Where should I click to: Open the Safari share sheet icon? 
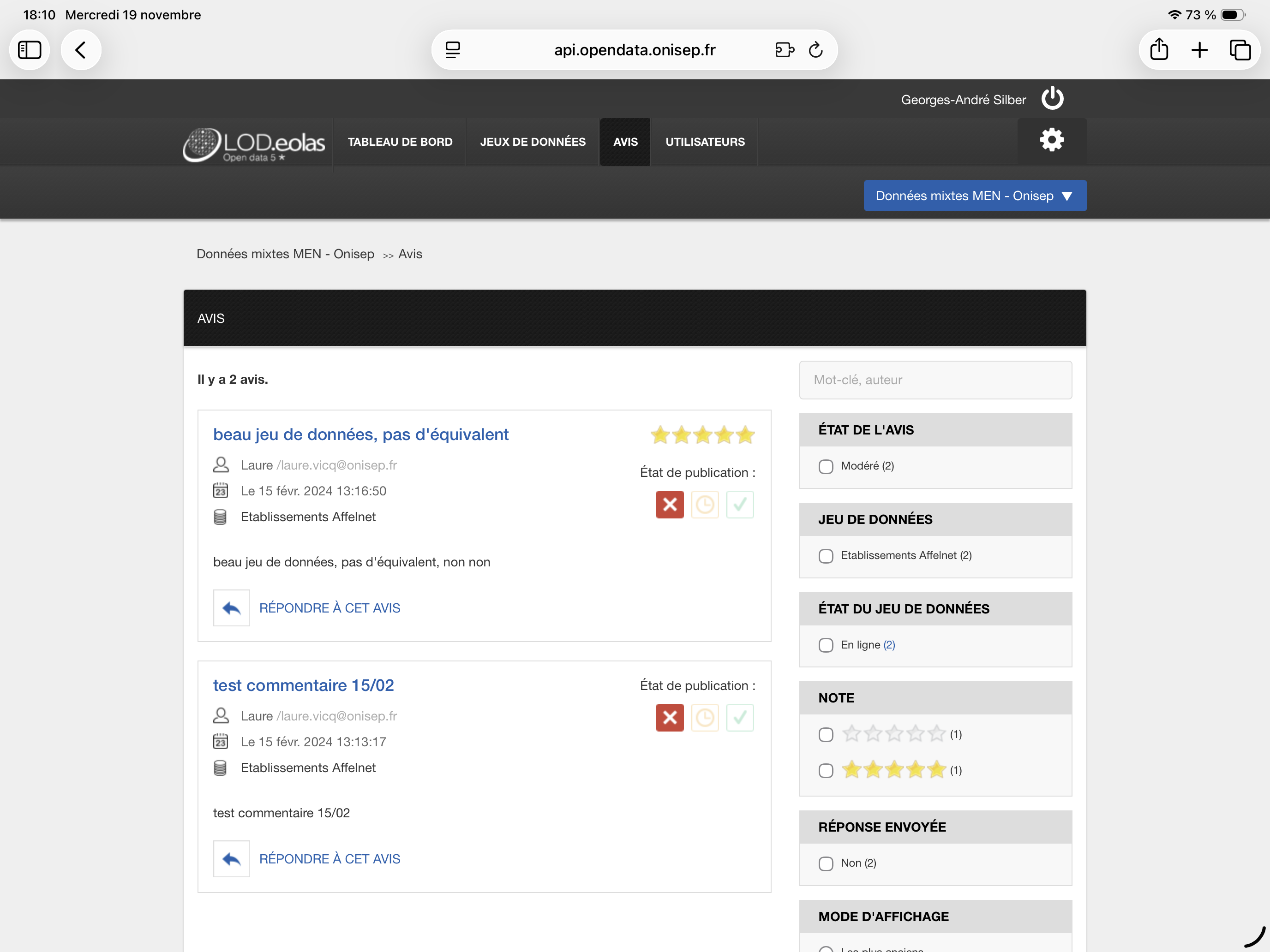[x=1159, y=50]
